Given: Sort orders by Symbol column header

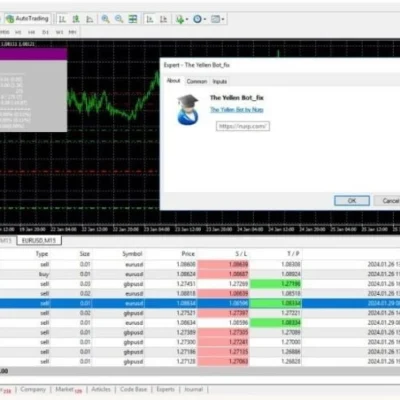Looking at the screenshot, I should pos(132,254).
